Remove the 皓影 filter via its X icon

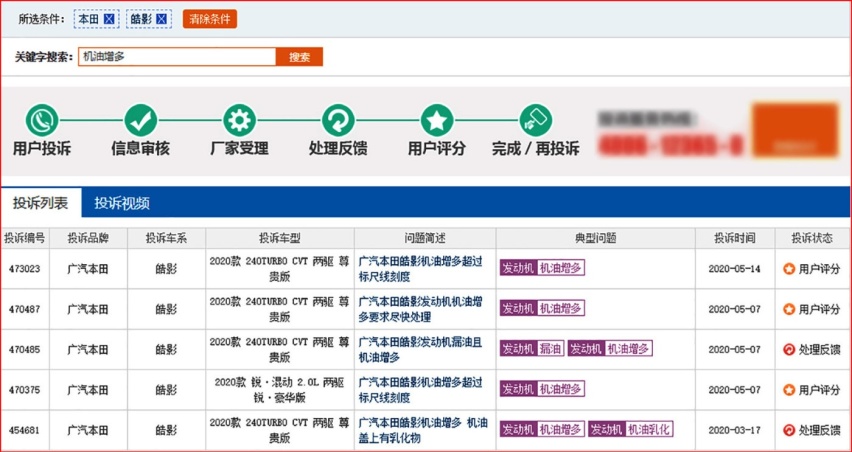pos(161,20)
